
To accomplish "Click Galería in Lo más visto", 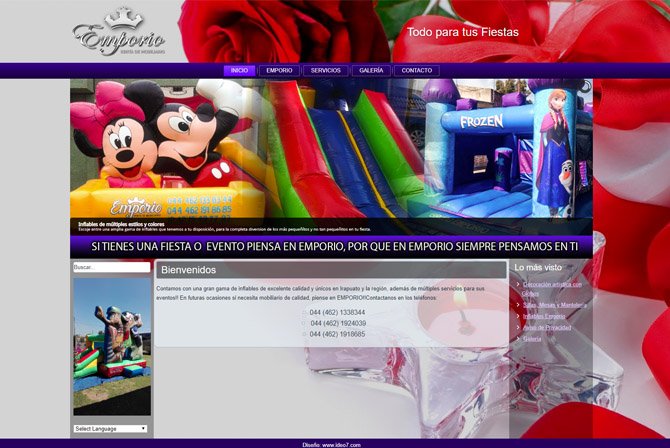I will point(532,339).
